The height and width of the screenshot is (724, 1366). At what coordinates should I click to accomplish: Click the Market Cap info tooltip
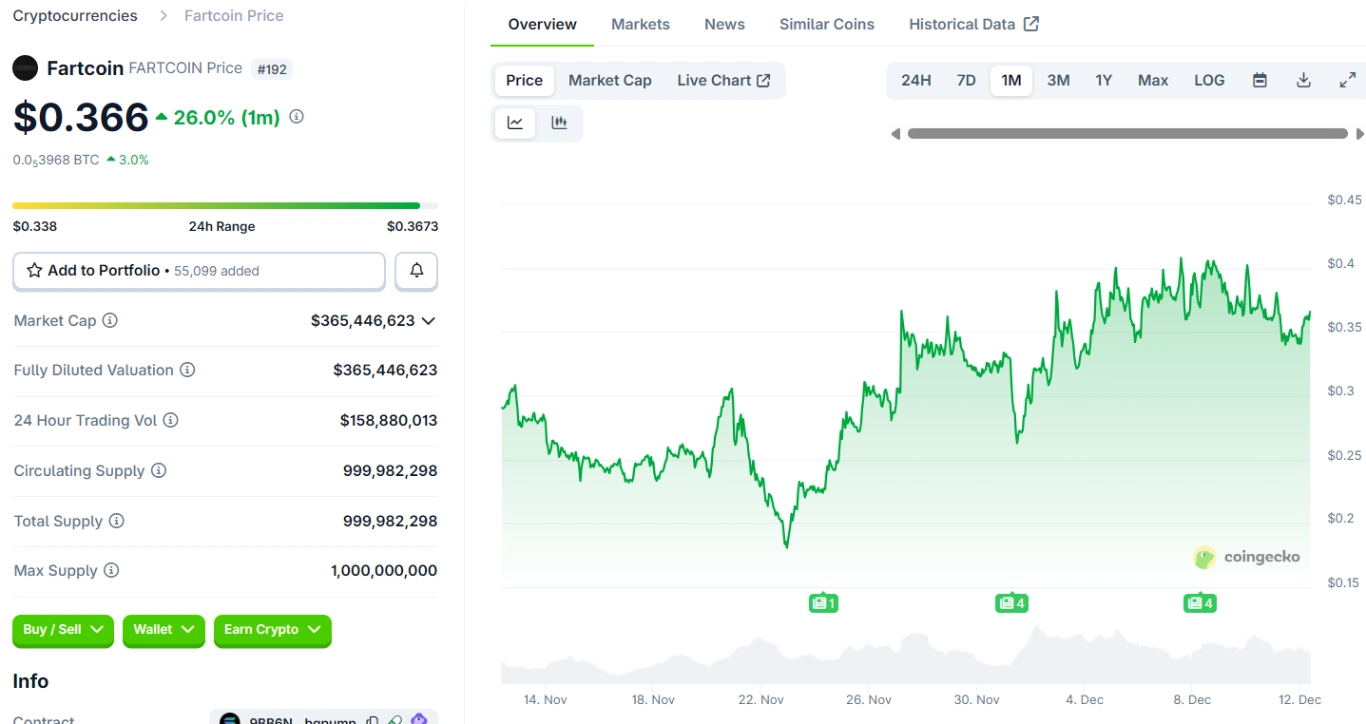point(111,320)
